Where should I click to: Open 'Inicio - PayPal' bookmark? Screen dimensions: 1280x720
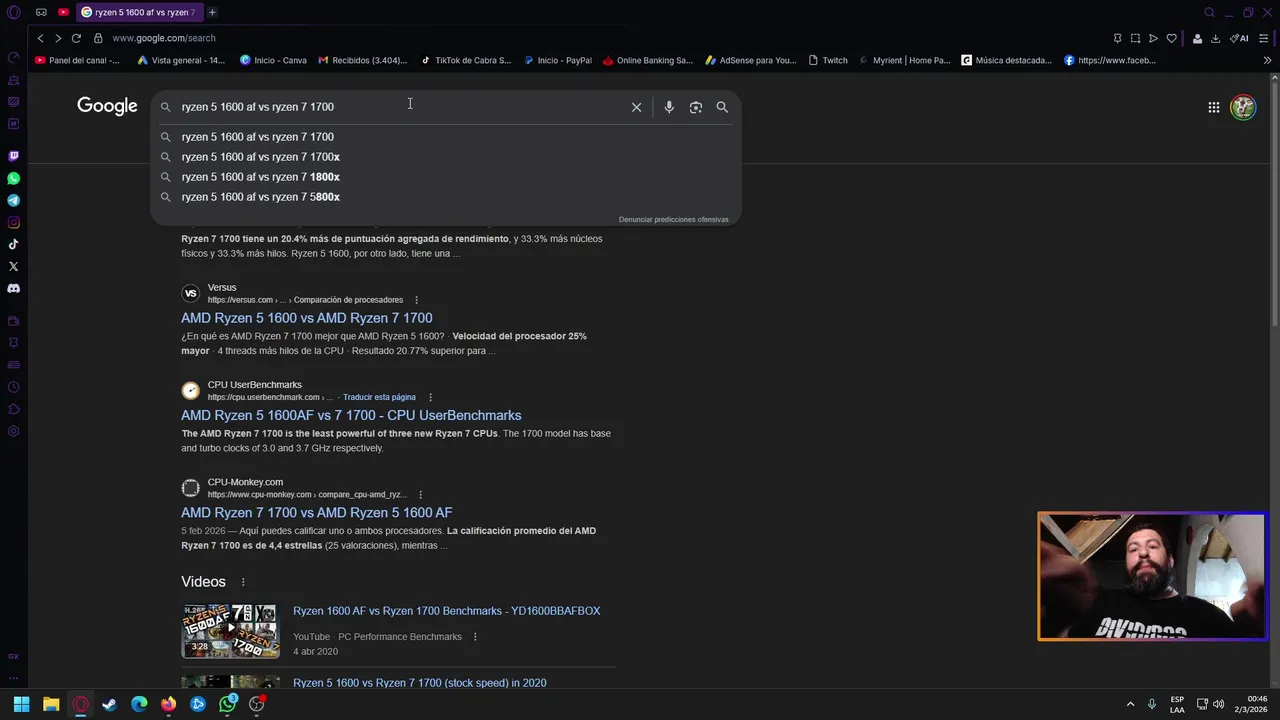coord(557,60)
